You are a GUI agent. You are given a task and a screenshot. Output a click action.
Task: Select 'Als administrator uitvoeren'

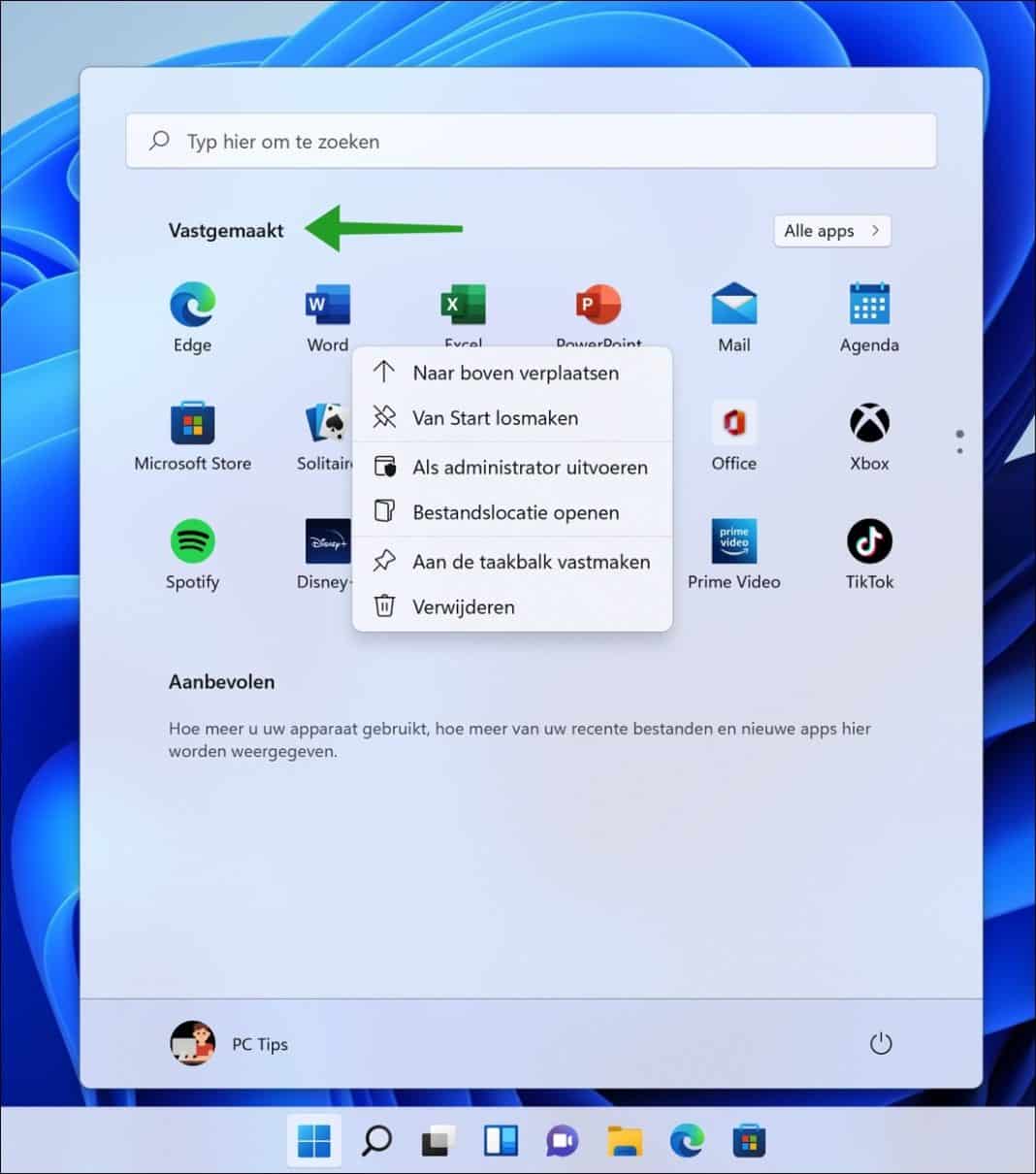click(x=529, y=467)
